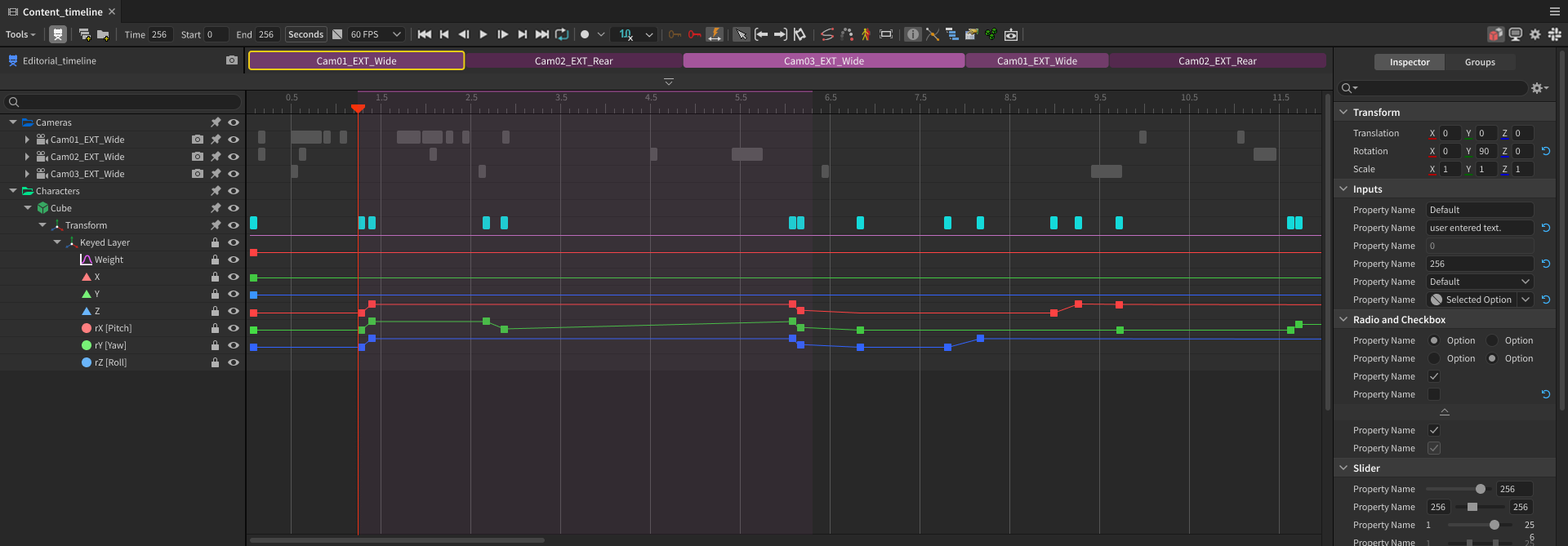Jump to the timeline end
1568x546 pixels.
541,34
